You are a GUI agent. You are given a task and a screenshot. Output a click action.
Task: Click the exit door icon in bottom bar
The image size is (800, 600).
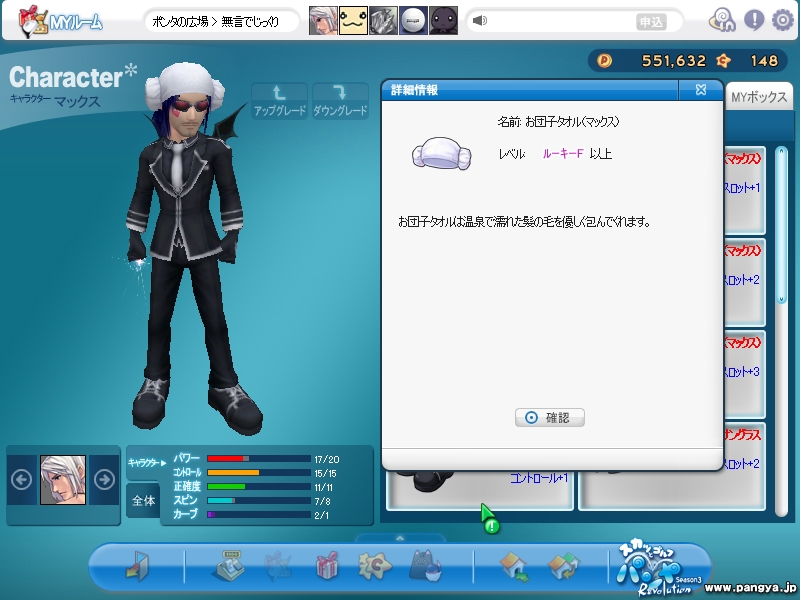click(137, 565)
